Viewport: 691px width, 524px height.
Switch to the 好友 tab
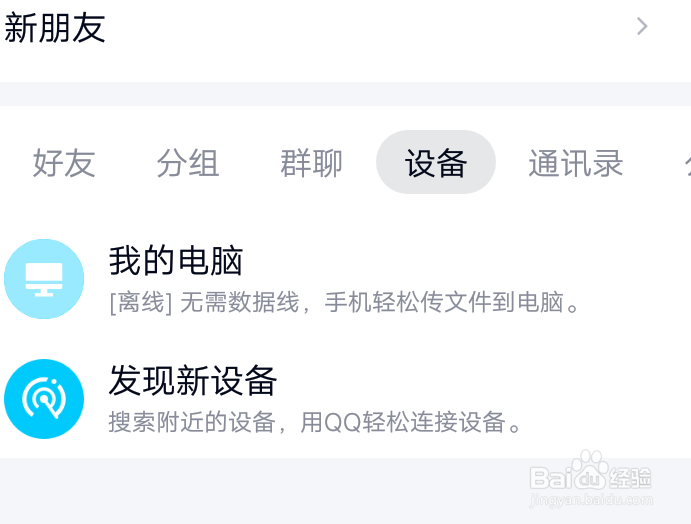(64, 163)
